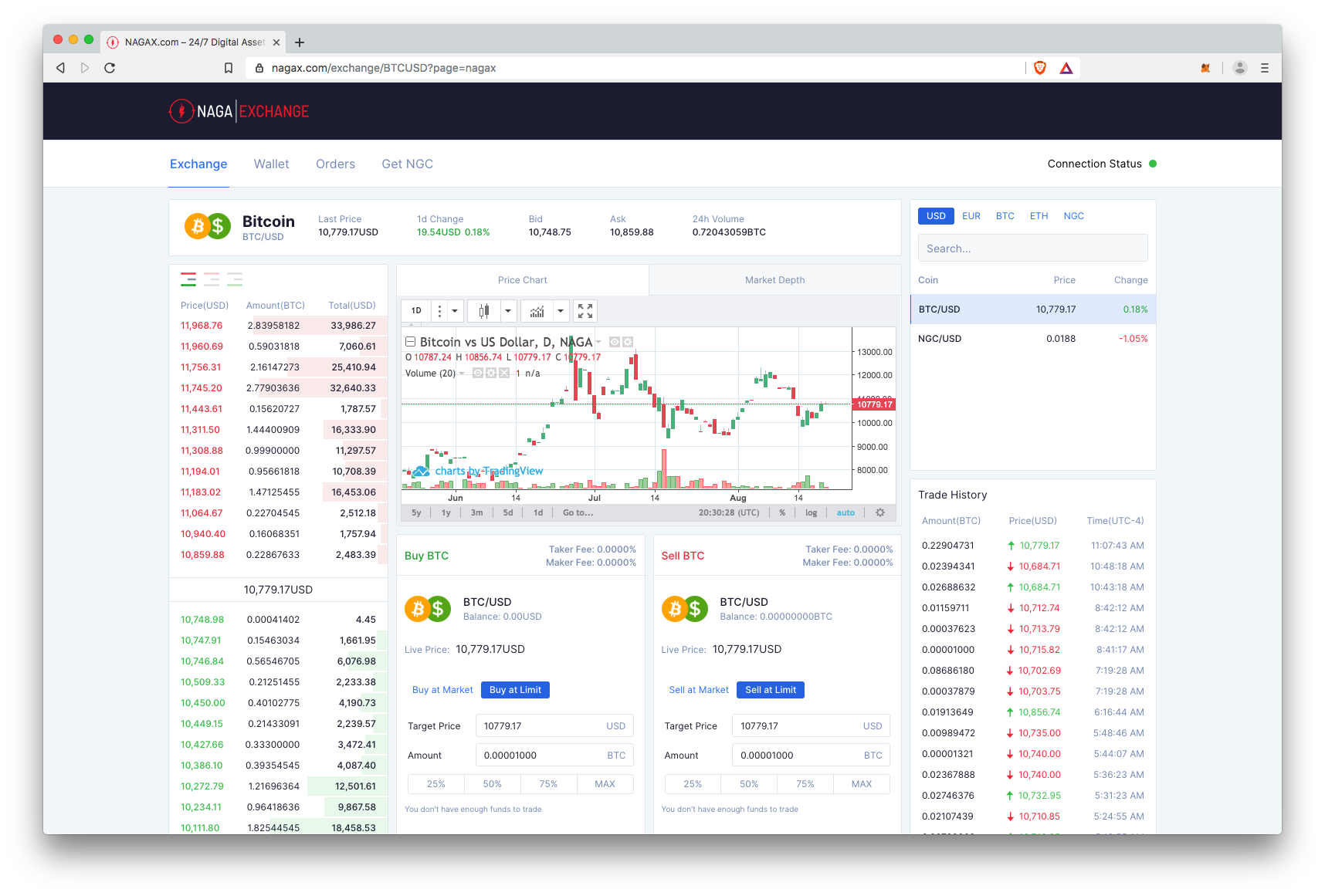Open a new browser tab

pos(300,42)
